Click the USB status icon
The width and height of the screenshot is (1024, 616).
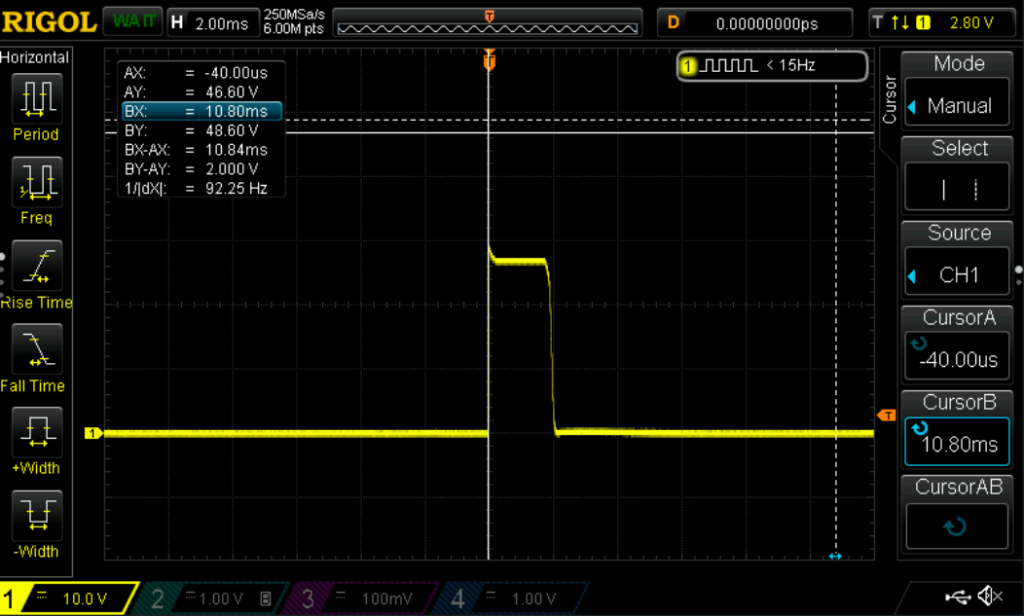click(x=959, y=597)
